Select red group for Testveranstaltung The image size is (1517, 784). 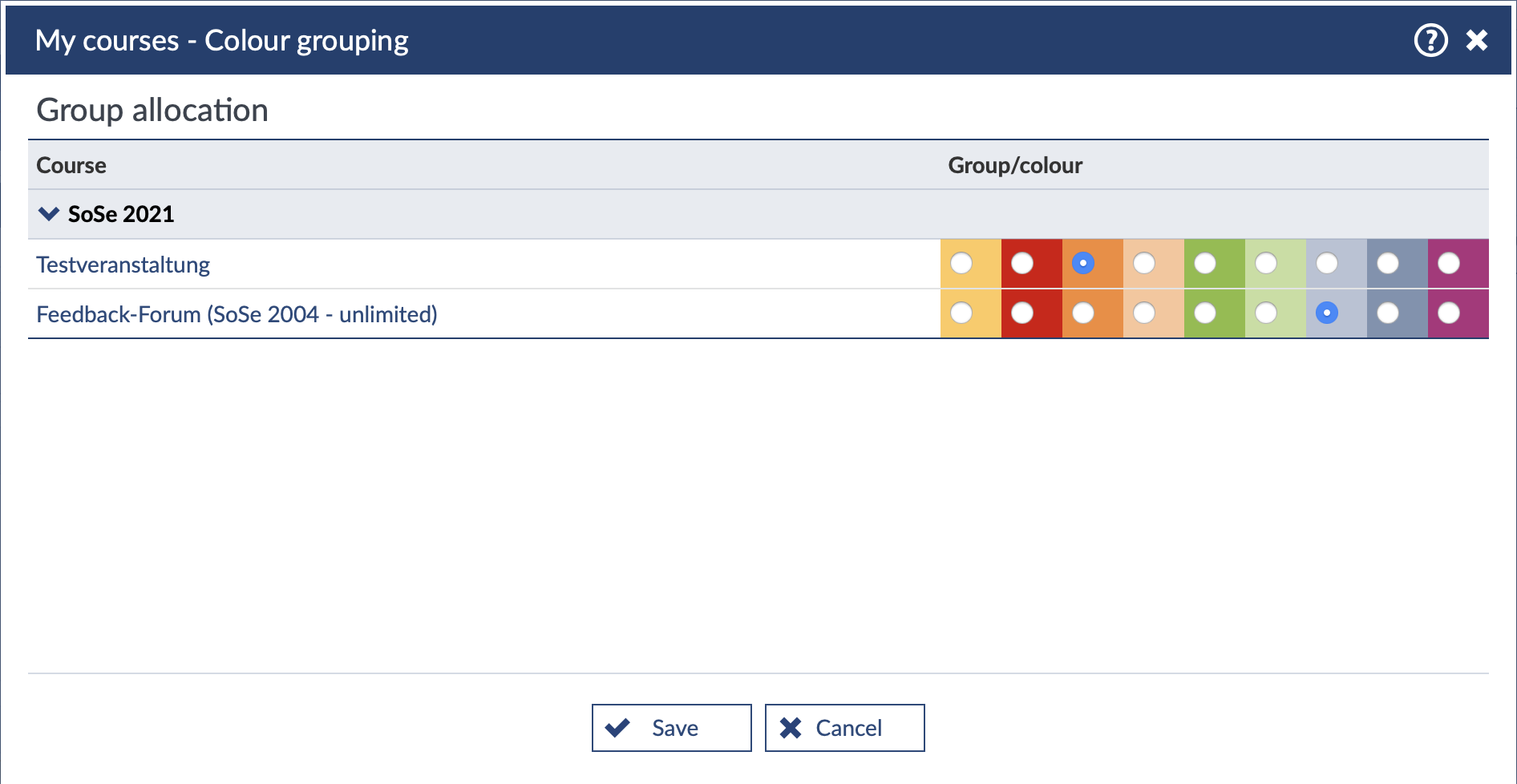[x=1022, y=263]
